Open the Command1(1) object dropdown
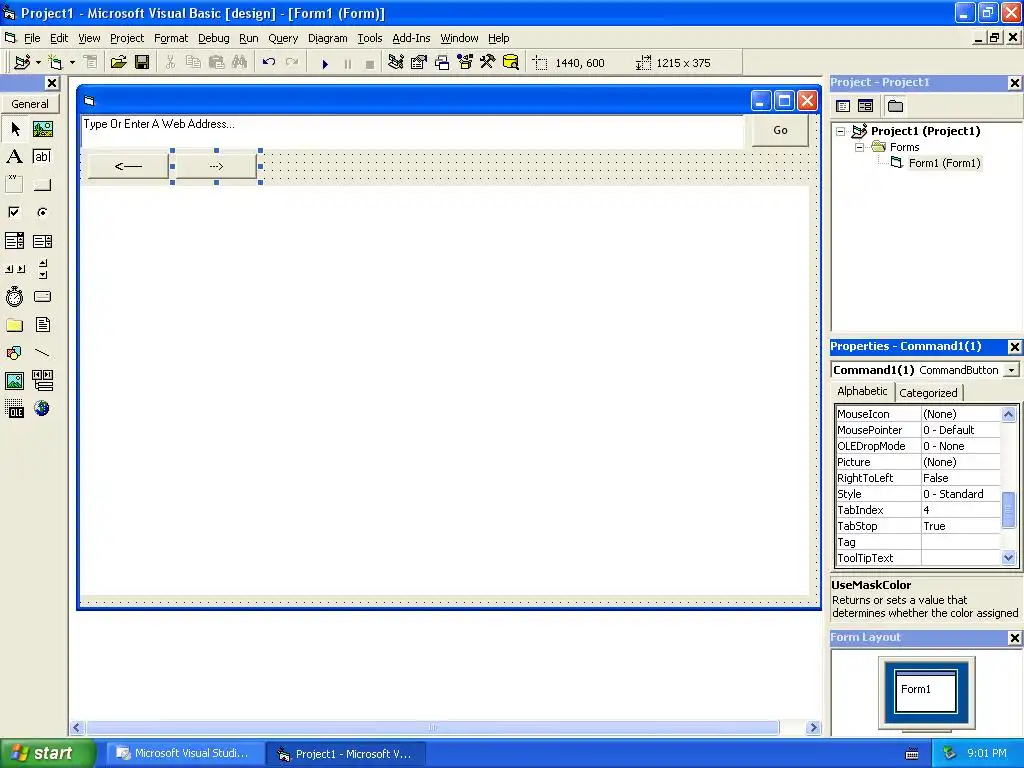 [1011, 370]
